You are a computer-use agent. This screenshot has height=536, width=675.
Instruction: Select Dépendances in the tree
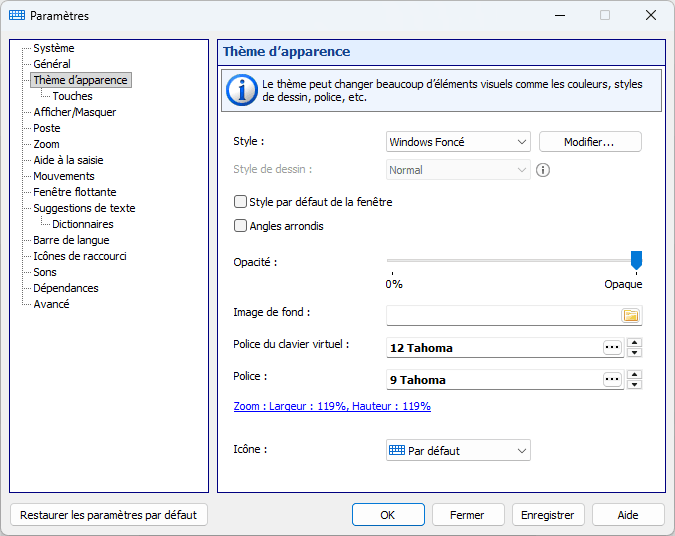66,288
